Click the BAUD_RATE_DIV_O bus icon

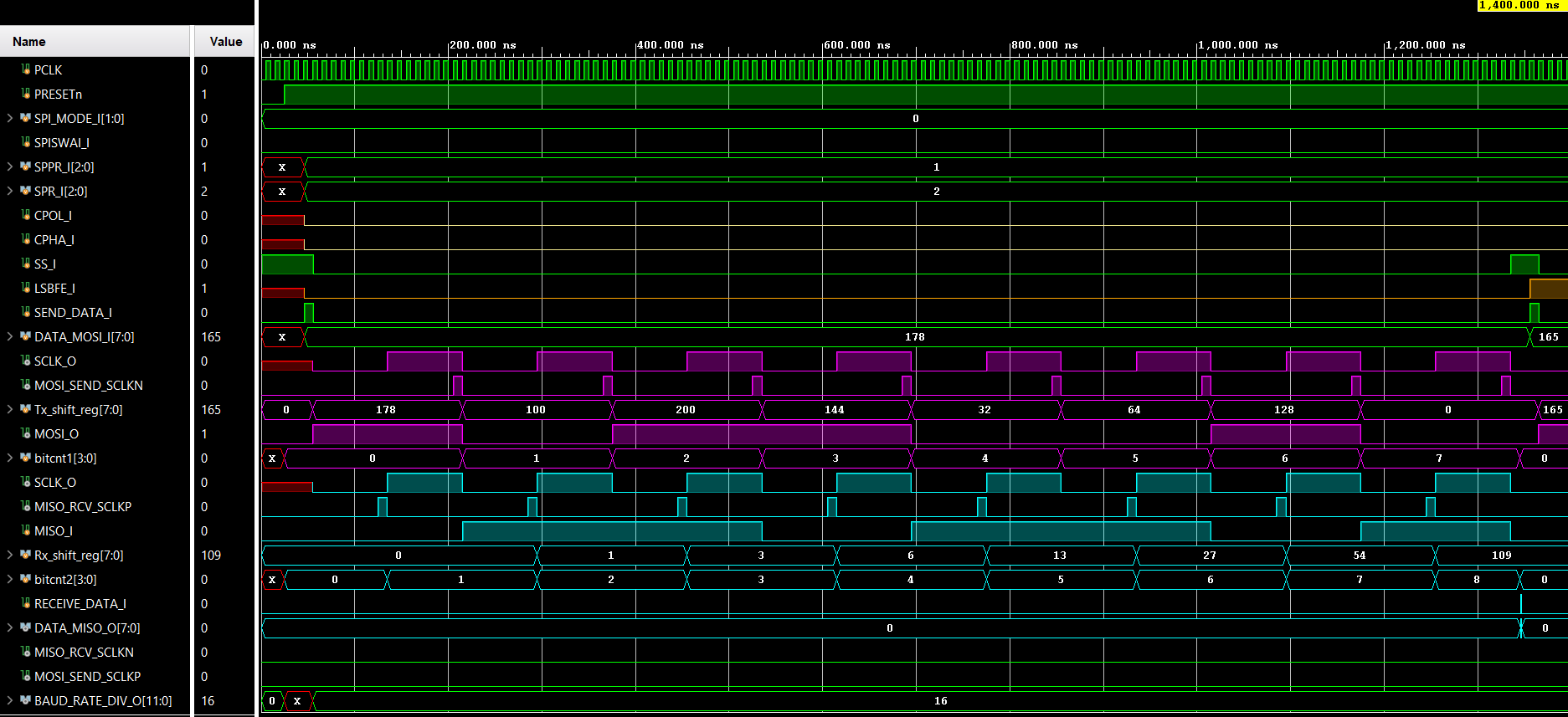pos(26,701)
